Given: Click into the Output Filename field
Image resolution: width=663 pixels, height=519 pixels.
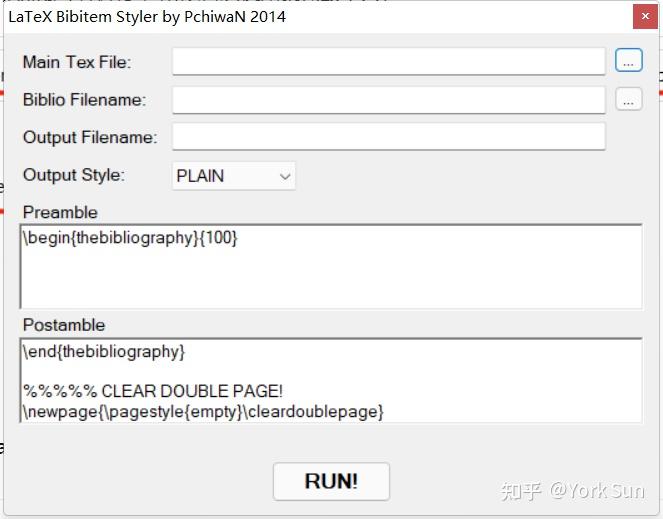Looking at the screenshot, I should point(389,137).
